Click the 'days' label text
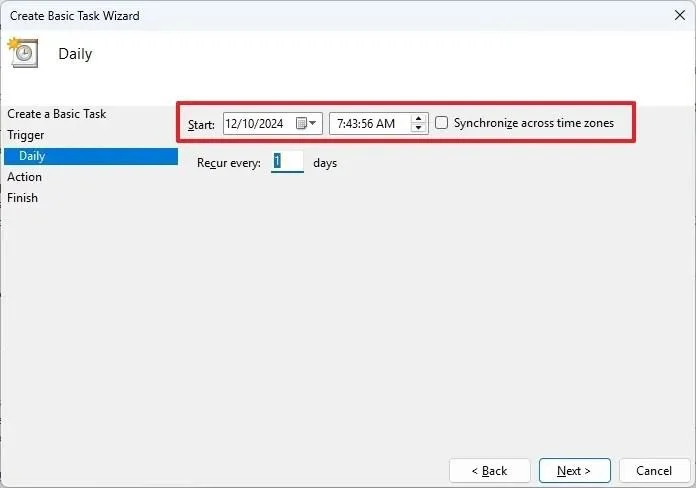Image resolution: width=696 pixels, height=488 pixels. pyautogui.click(x=325, y=163)
